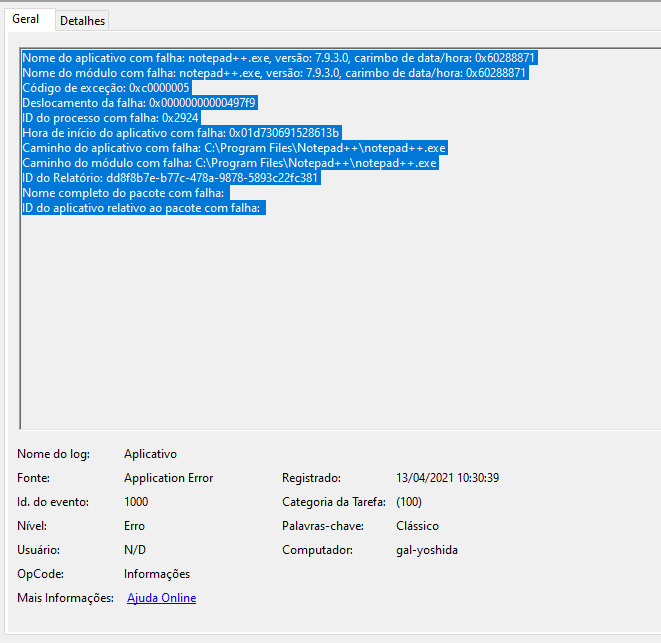Click the 'Nível:' label
This screenshot has height=643, width=661.
click(x=32, y=526)
